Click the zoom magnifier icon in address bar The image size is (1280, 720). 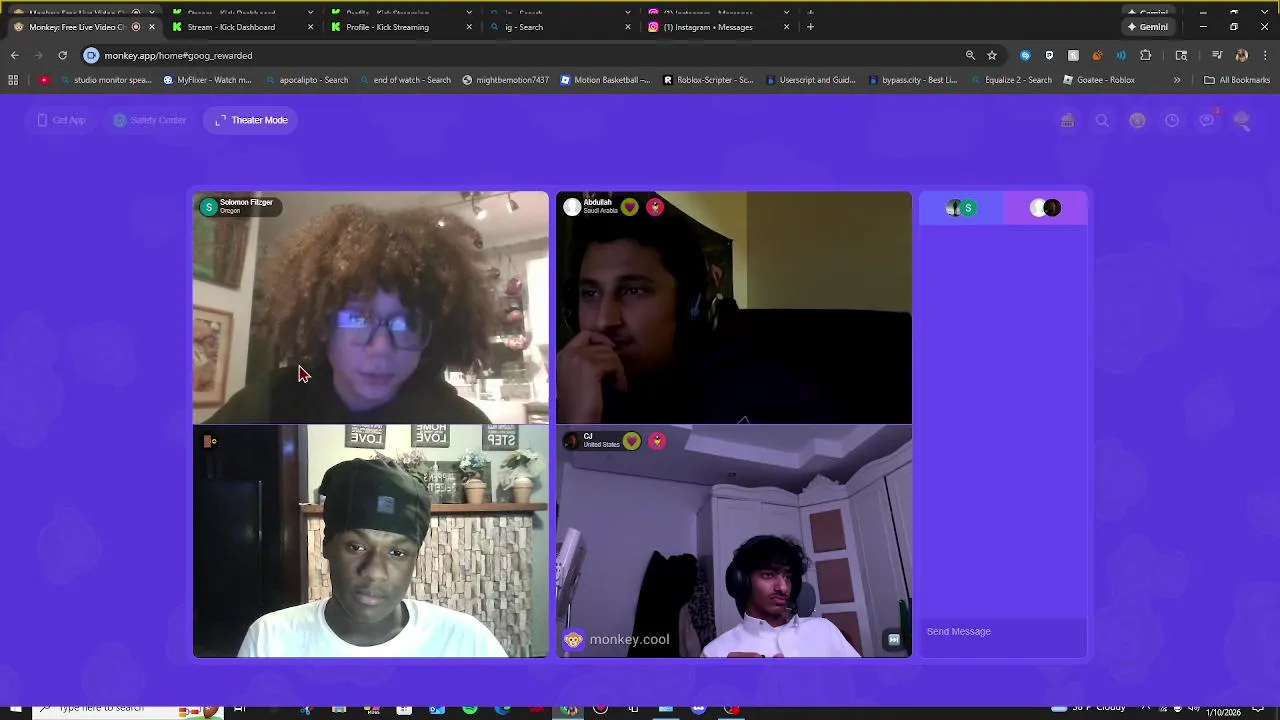click(x=970, y=55)
